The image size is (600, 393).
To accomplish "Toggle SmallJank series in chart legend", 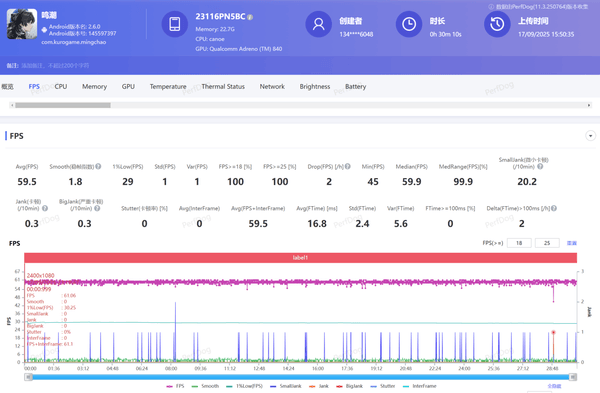I will point(285,386).
